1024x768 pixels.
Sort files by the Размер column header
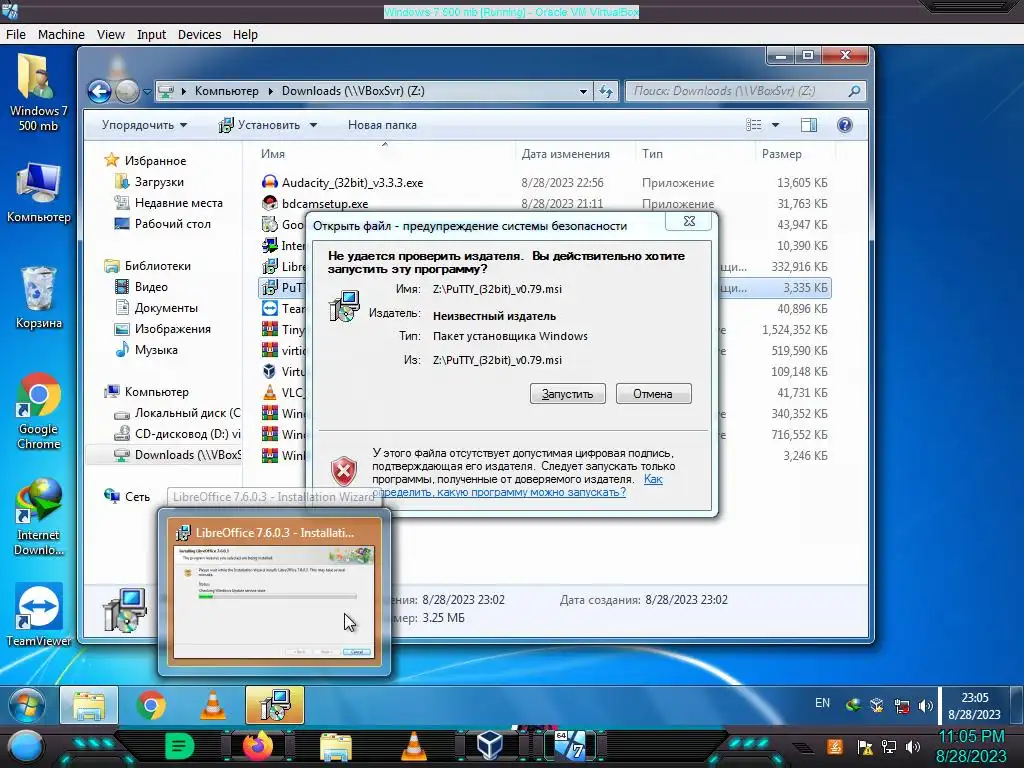781,154
